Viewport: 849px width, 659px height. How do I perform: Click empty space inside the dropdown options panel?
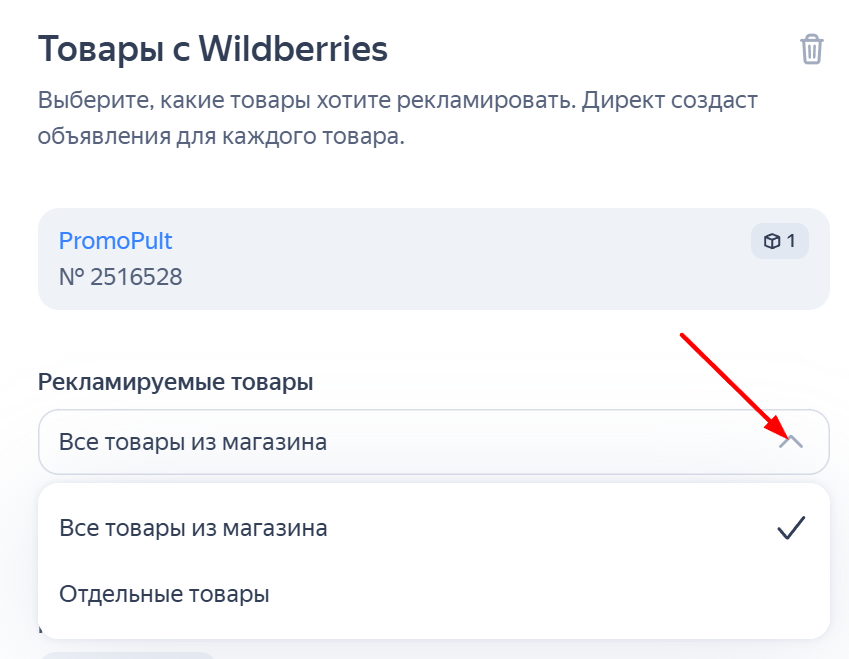pos(541,594)
